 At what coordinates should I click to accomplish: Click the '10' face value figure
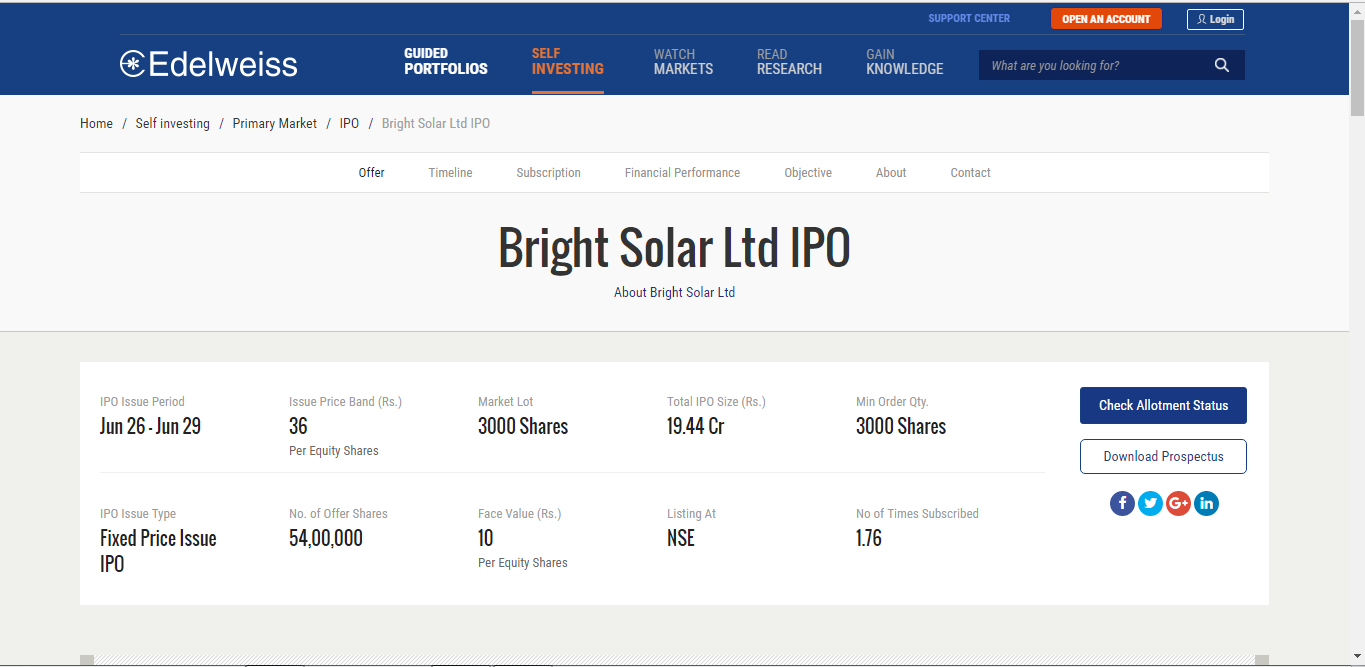485,538
